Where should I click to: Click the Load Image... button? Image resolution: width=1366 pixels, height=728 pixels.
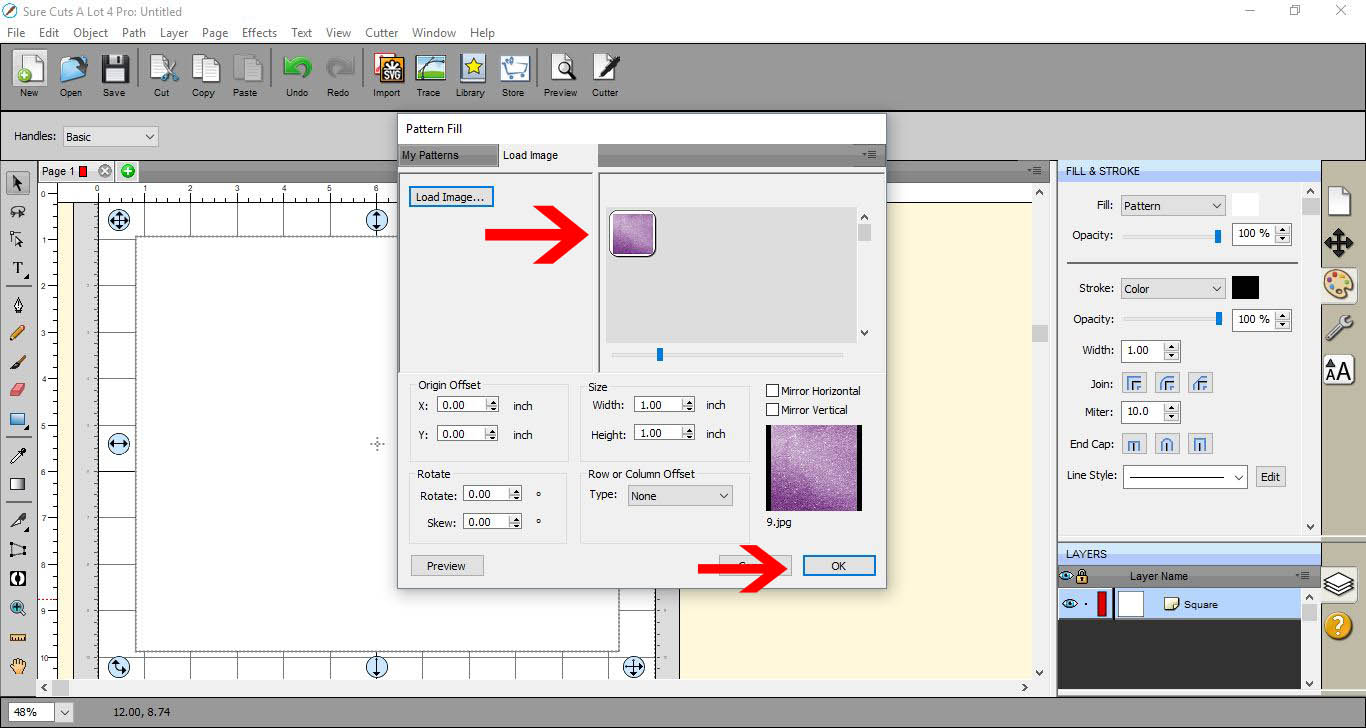[450, 197]
